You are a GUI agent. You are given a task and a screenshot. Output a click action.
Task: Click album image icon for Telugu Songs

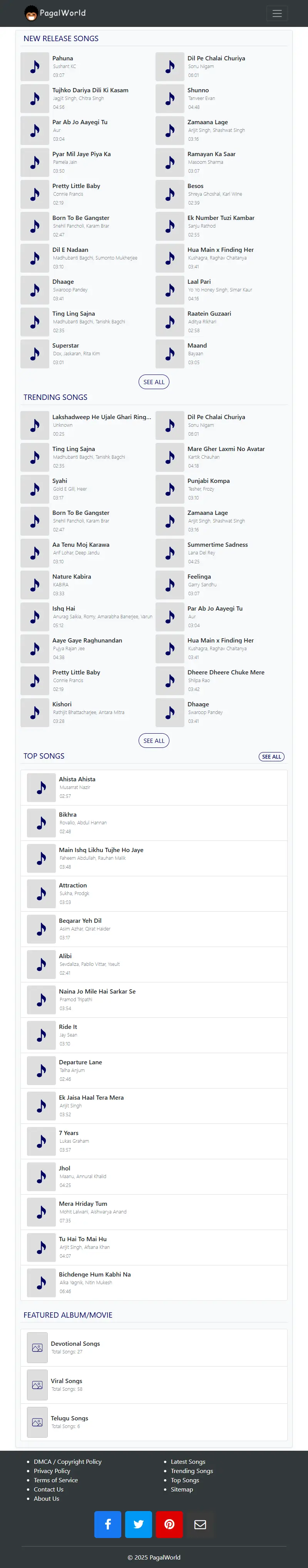pyautogui.click(x=37, y=1423)
